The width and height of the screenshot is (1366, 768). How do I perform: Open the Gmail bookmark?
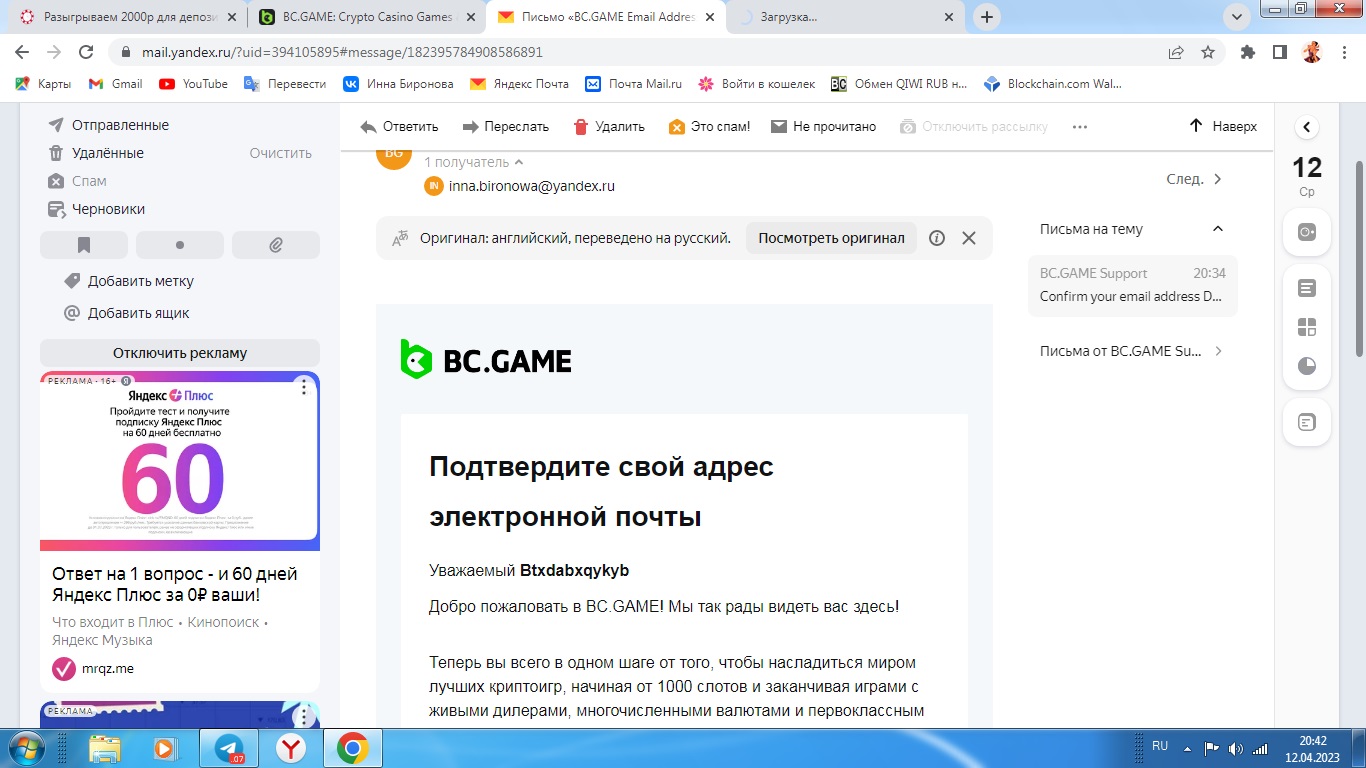pyautogui.click(x=116, y=84)
